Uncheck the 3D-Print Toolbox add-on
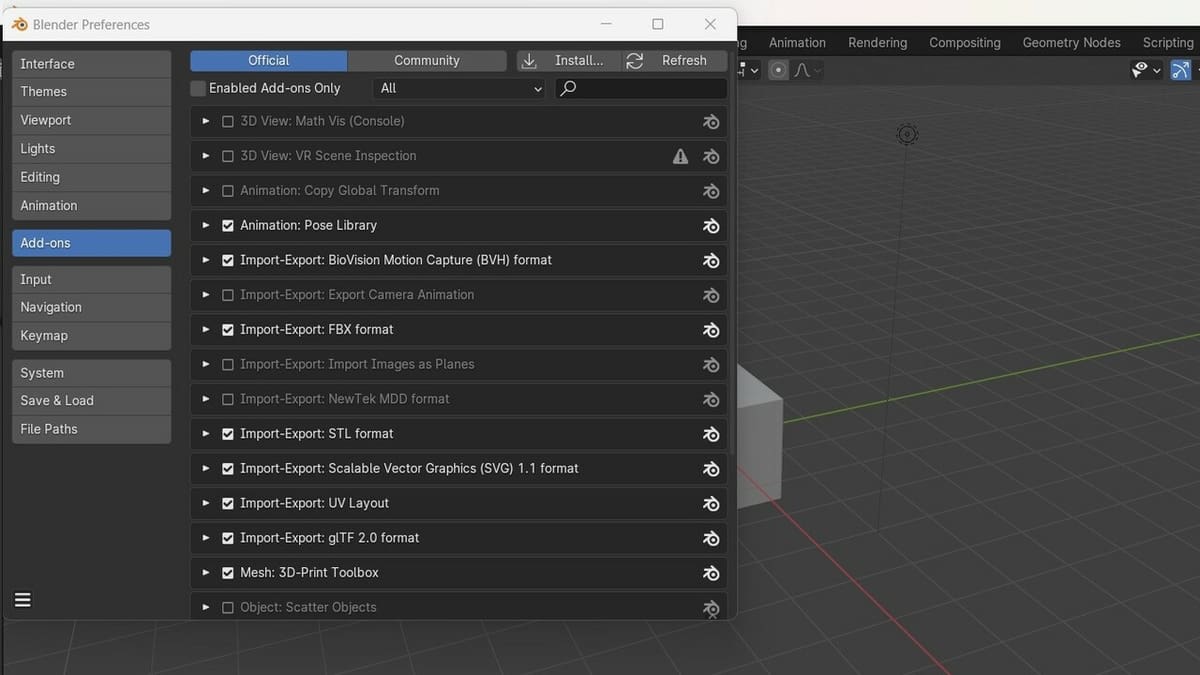The width and height of the screenshot is (1200, 675). click(x=228, y=573)
